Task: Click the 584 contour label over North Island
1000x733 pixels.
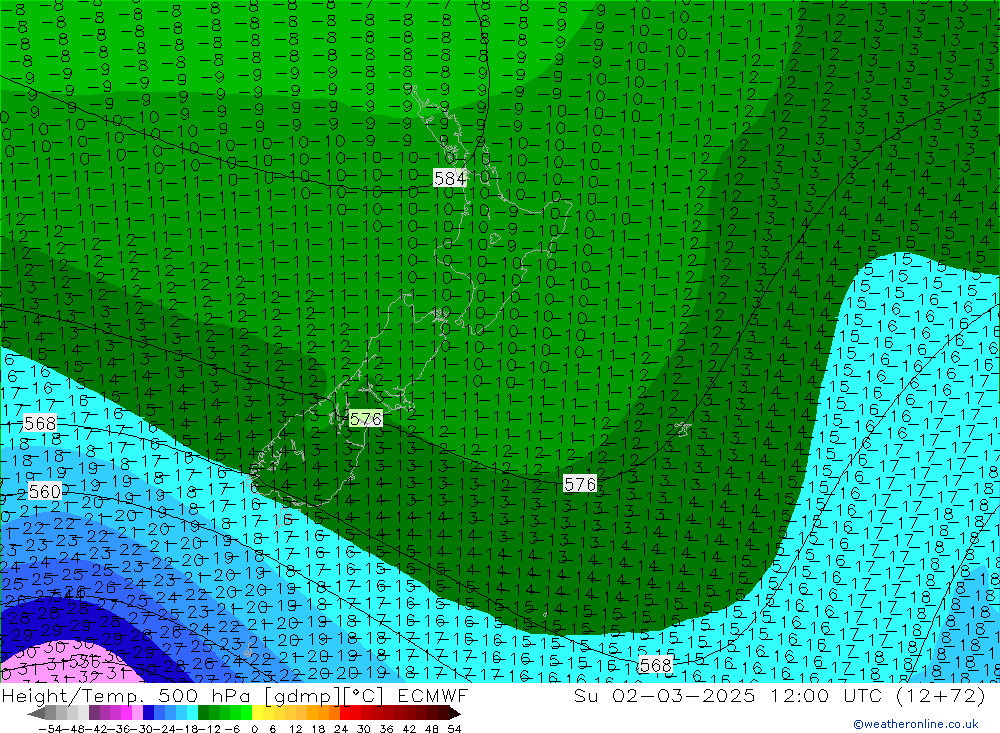Action: pyautogui.click(x=450, y=178)
